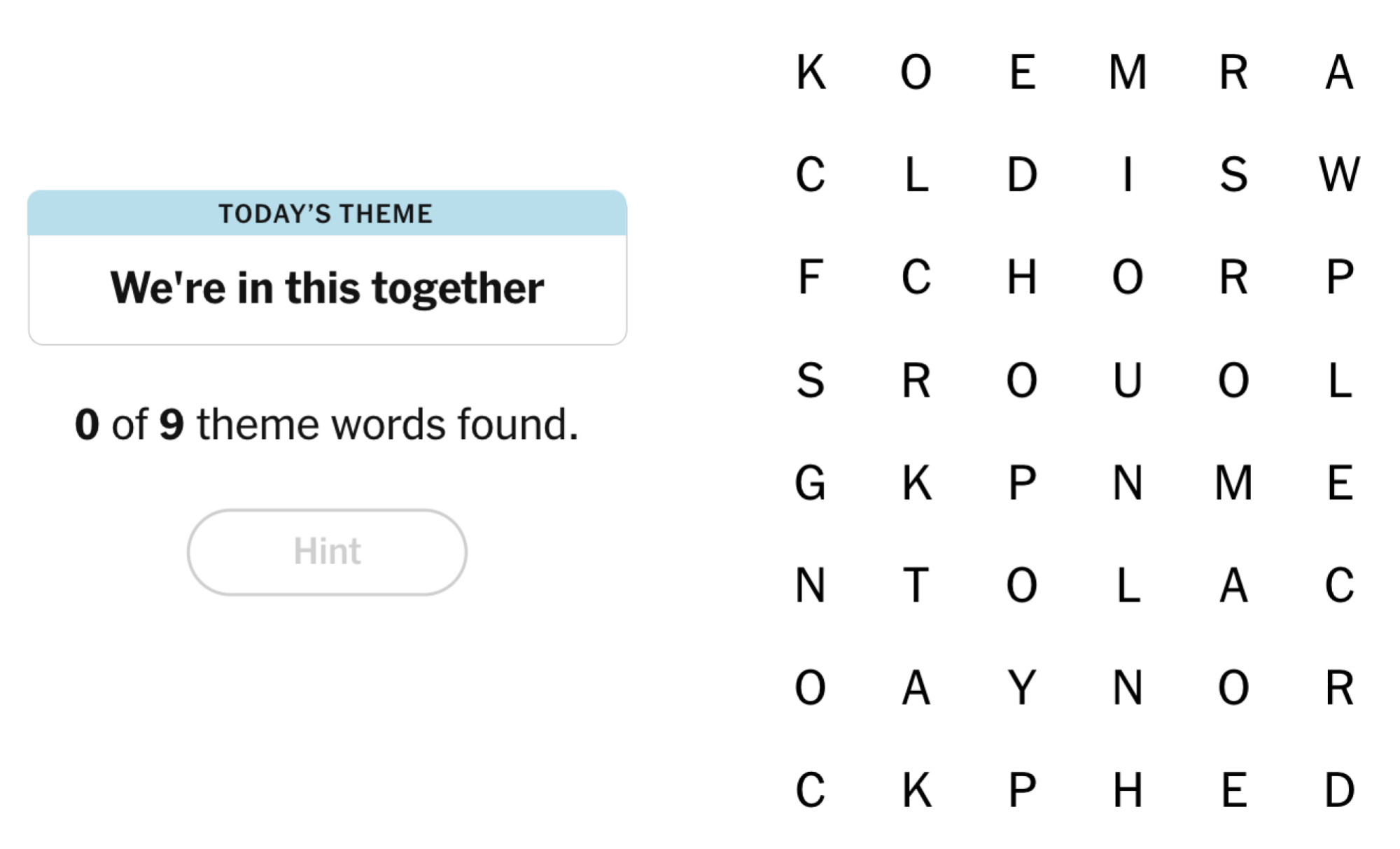Screen dimensions: 1400x849
Task: Pick the N between P and M
Action: (x=1127, y=483)
